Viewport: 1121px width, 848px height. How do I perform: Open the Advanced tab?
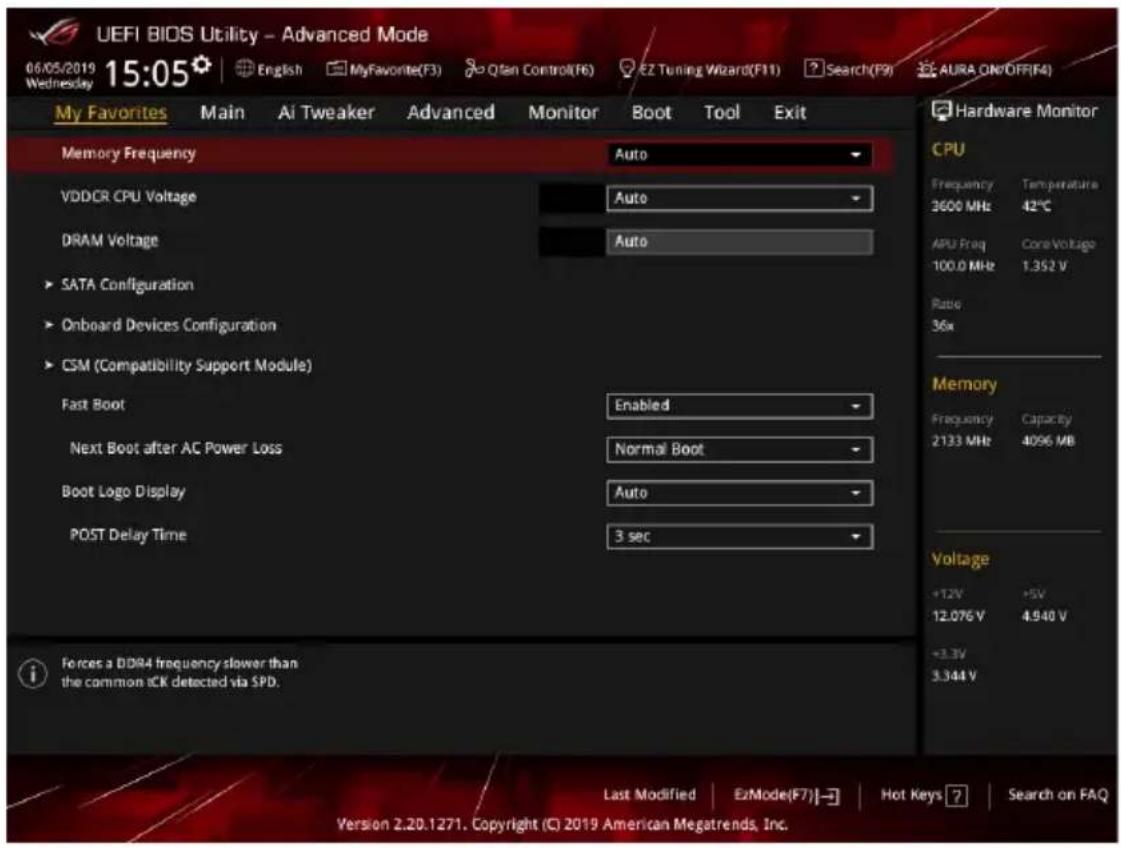tap(450, 112)
